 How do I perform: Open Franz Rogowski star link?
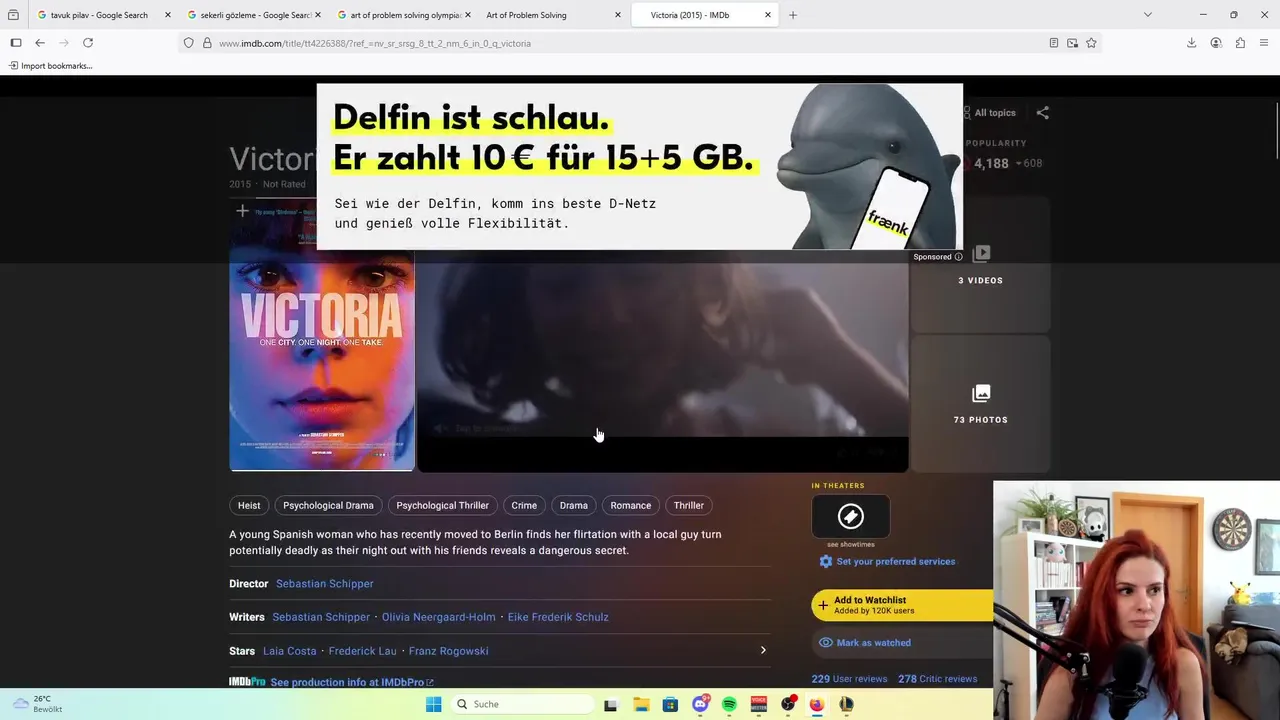tap(449, 651)
